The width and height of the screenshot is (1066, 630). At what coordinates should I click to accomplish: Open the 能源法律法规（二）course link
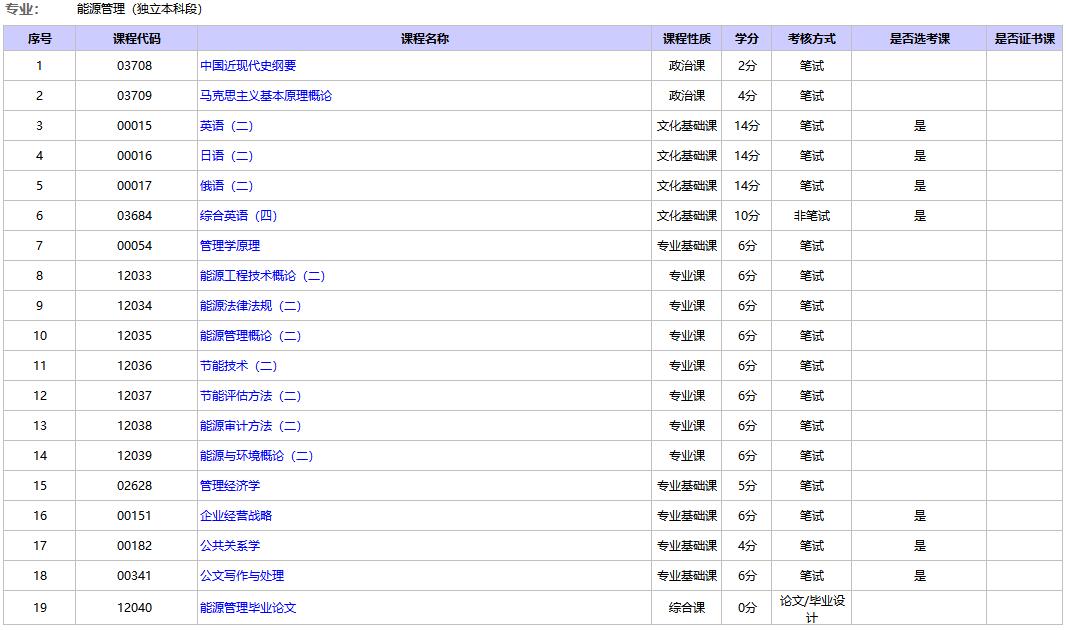252,305
